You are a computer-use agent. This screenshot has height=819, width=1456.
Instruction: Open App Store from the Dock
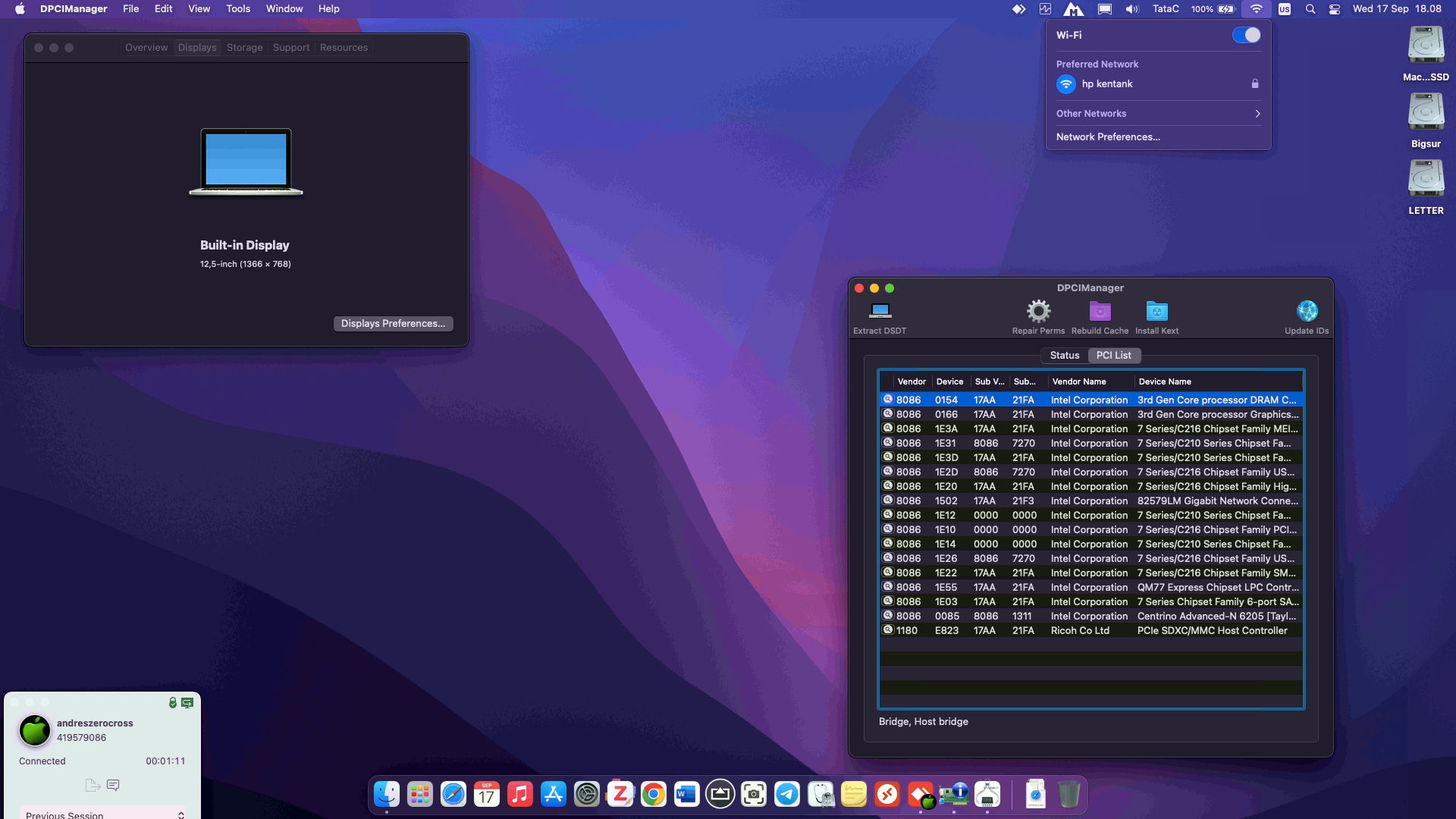click(x=554, y=794)
